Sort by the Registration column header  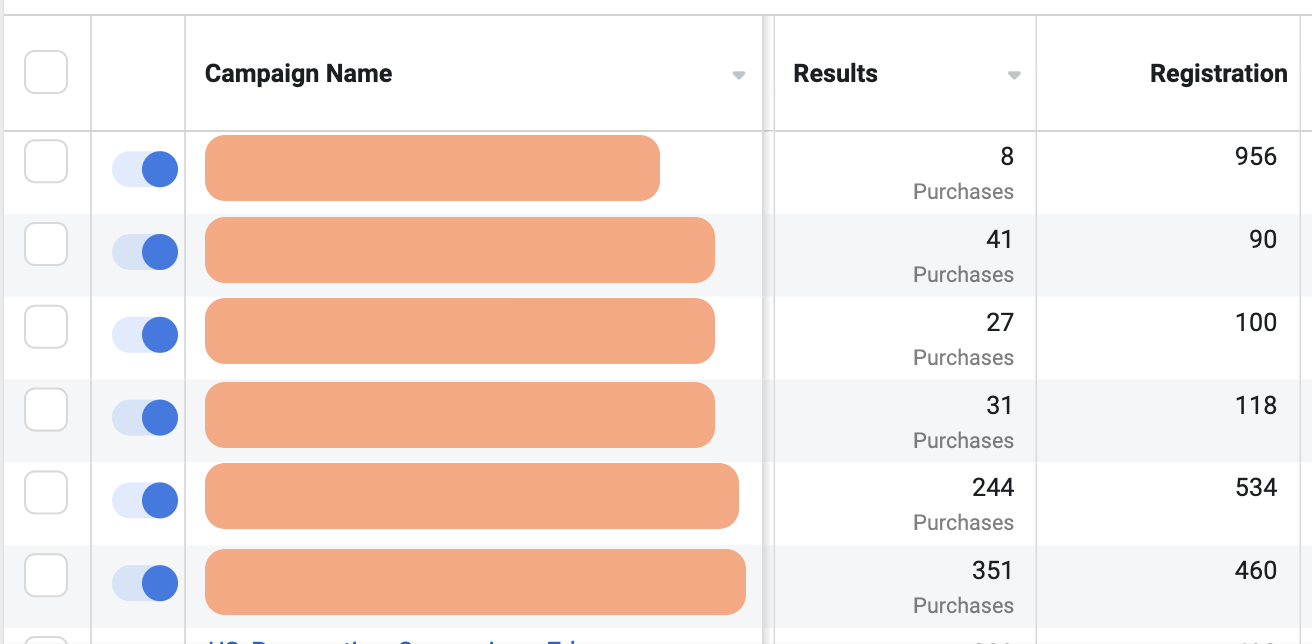coord(1218,73)
